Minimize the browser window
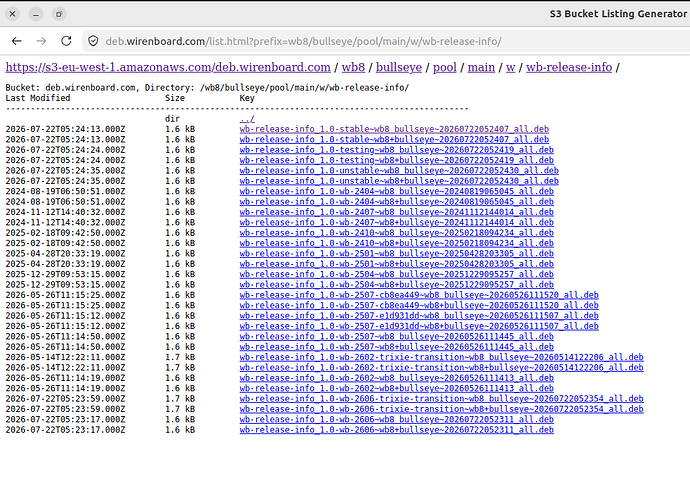This screenshot has height=478, width=690. click(36, 14)
